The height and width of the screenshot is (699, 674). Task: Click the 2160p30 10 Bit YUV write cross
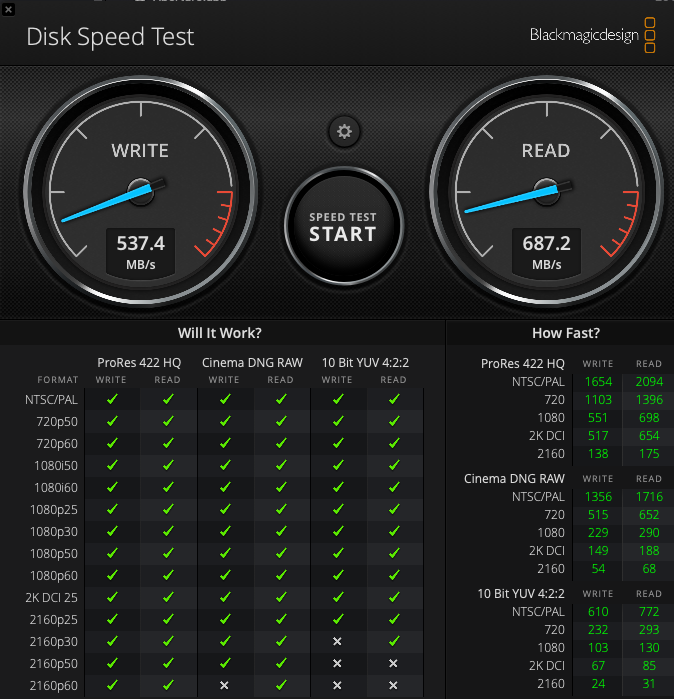tap(337, 641)
